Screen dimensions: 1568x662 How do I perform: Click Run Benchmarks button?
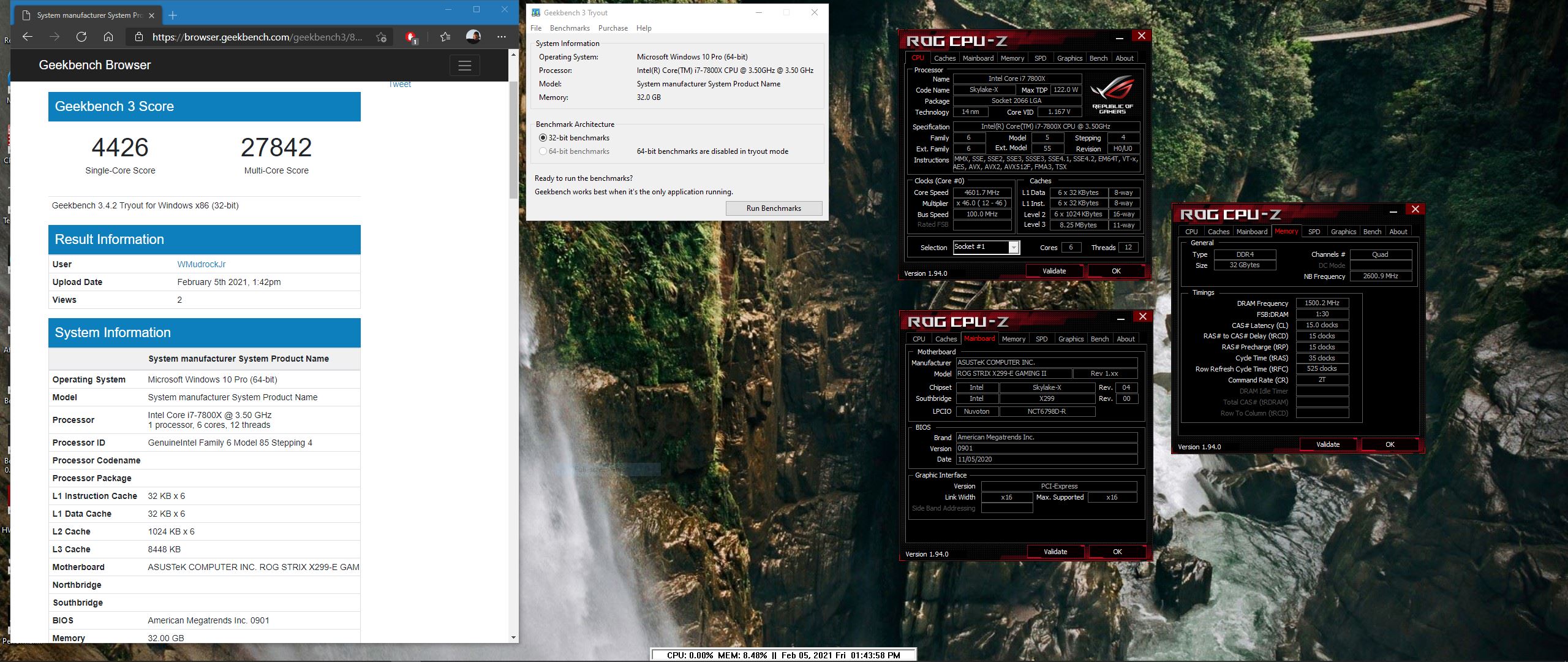tap(774, 208)
